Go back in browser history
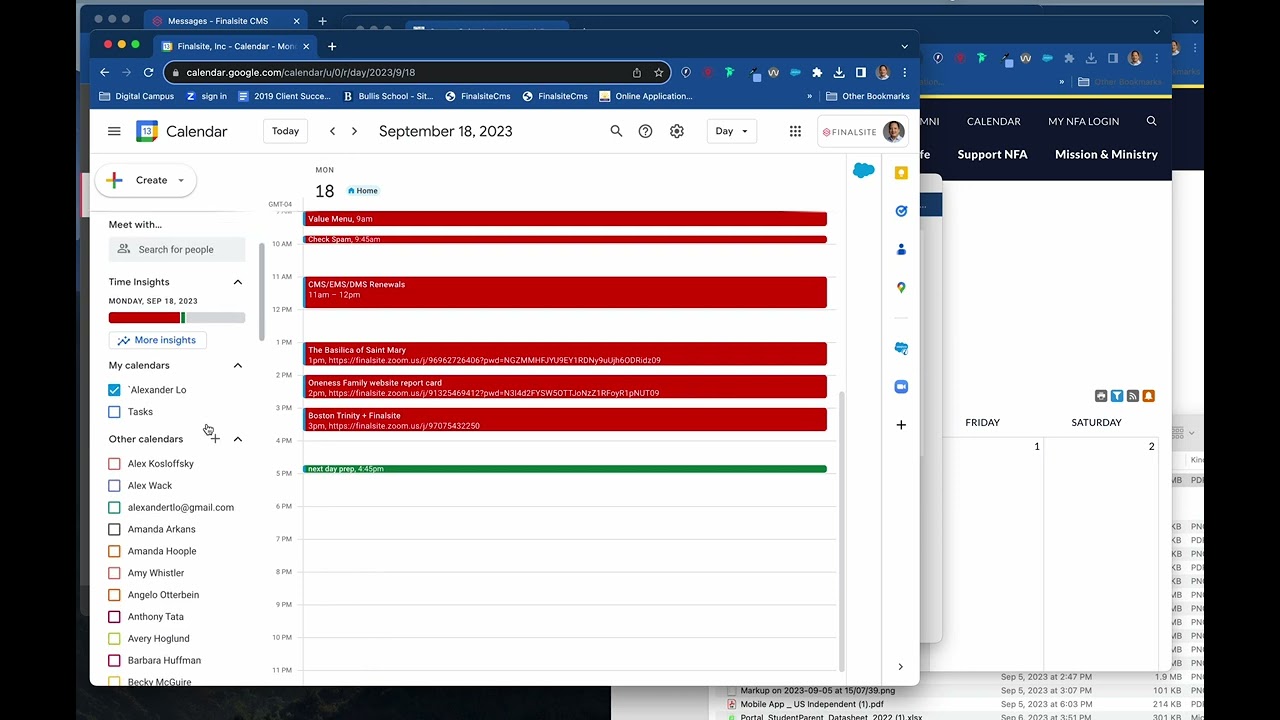Viewport: 1280px width, 720px height. [104, 72]
